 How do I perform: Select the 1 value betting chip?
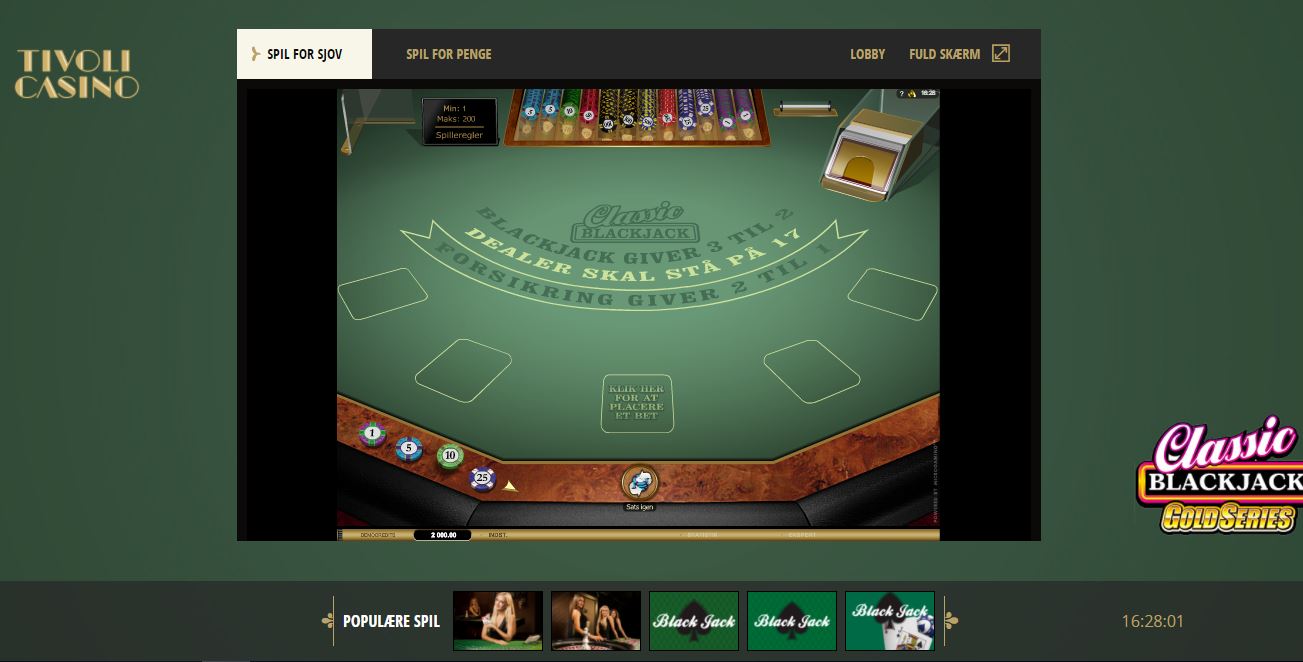[372, 434]
